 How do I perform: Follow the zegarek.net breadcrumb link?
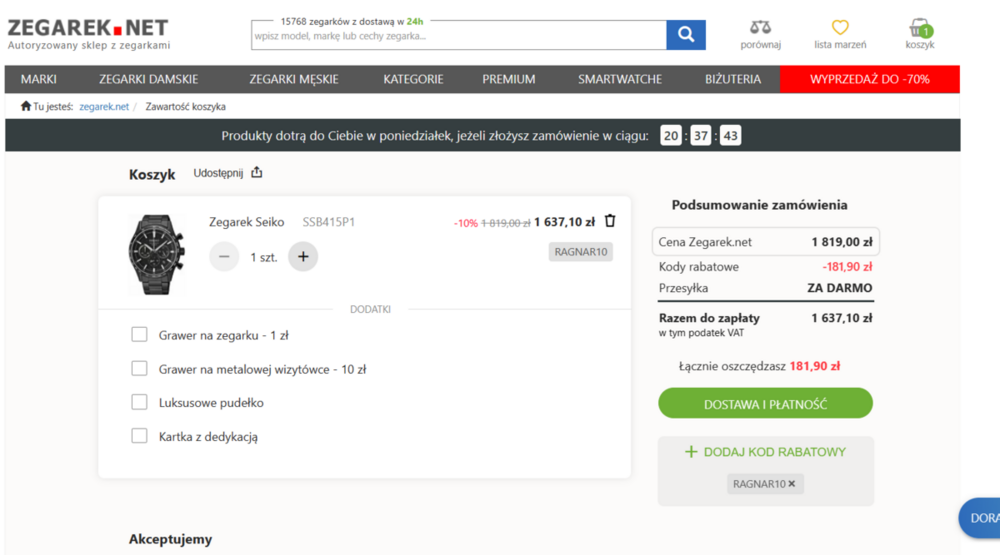click(104, 106)
